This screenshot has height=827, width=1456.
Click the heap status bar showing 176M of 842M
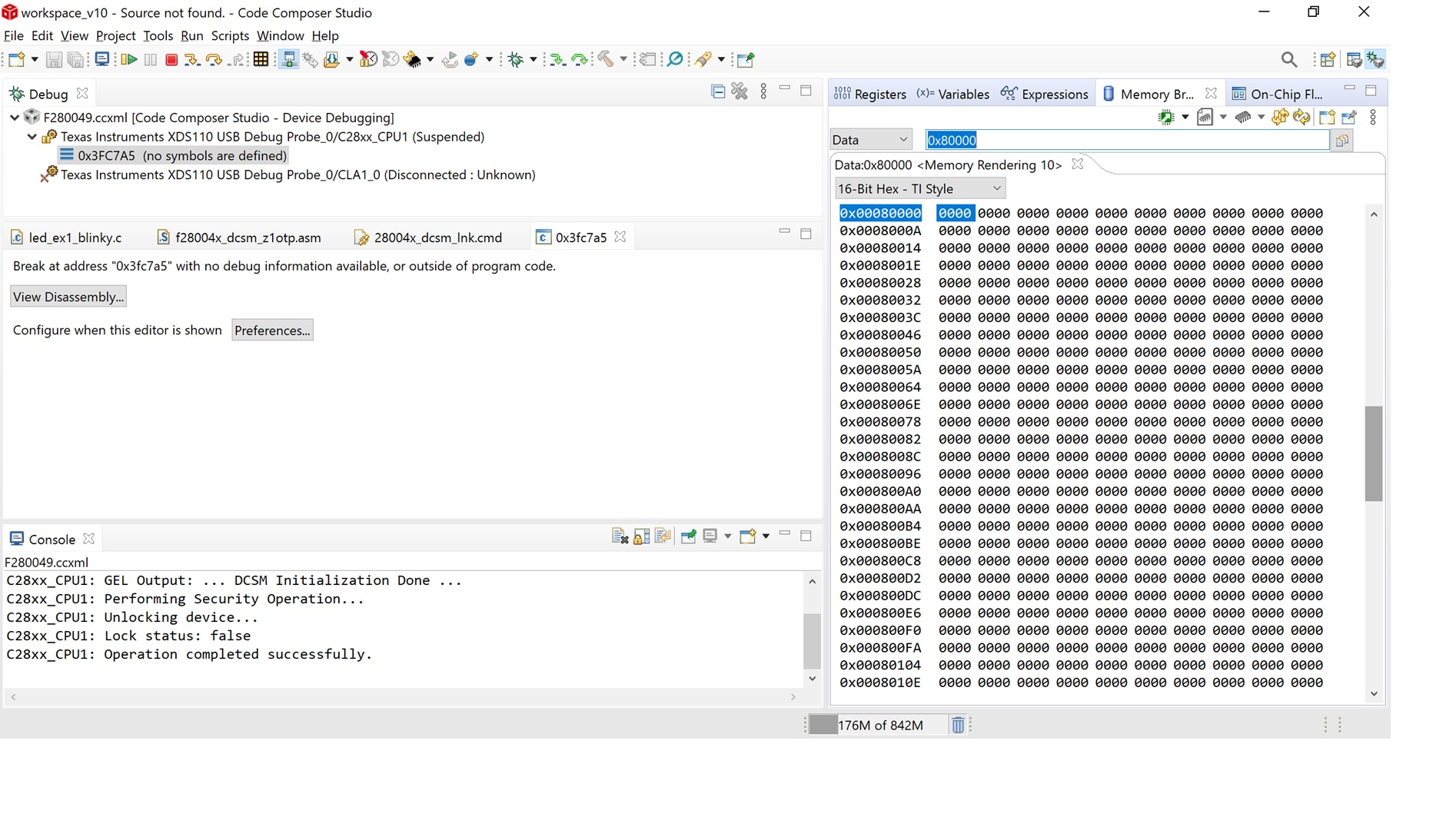879,725
